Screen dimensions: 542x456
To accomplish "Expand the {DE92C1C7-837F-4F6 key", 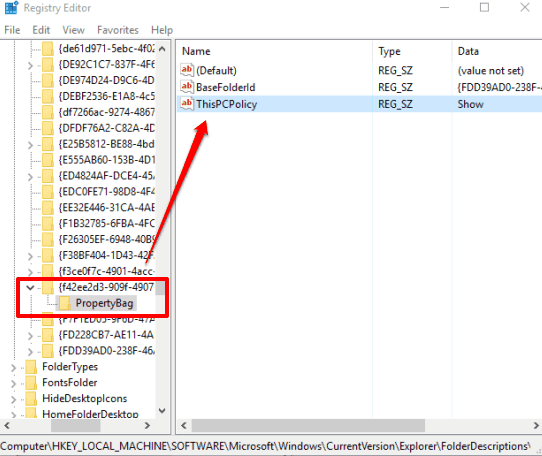I will tap(30, 65).
